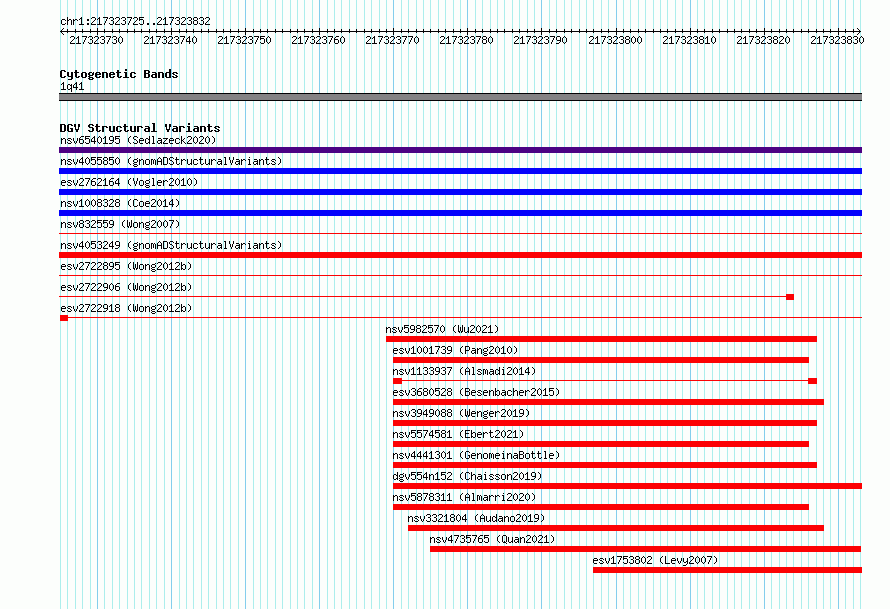Open variant nsv4735765 (Quan2021)
The width and height of the screenshot is (890, 609).
[x=492, y=539]
